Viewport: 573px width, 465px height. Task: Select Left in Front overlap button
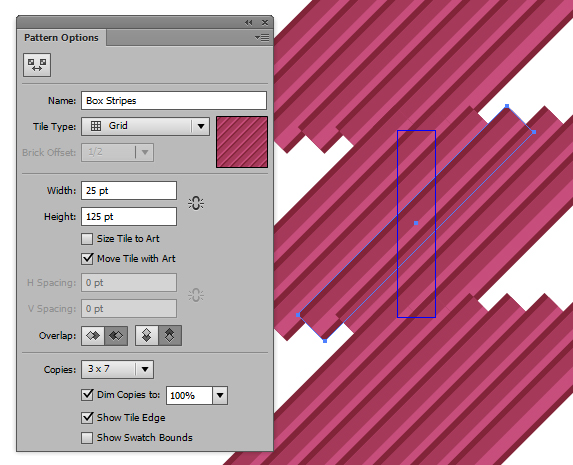(93, 336)
